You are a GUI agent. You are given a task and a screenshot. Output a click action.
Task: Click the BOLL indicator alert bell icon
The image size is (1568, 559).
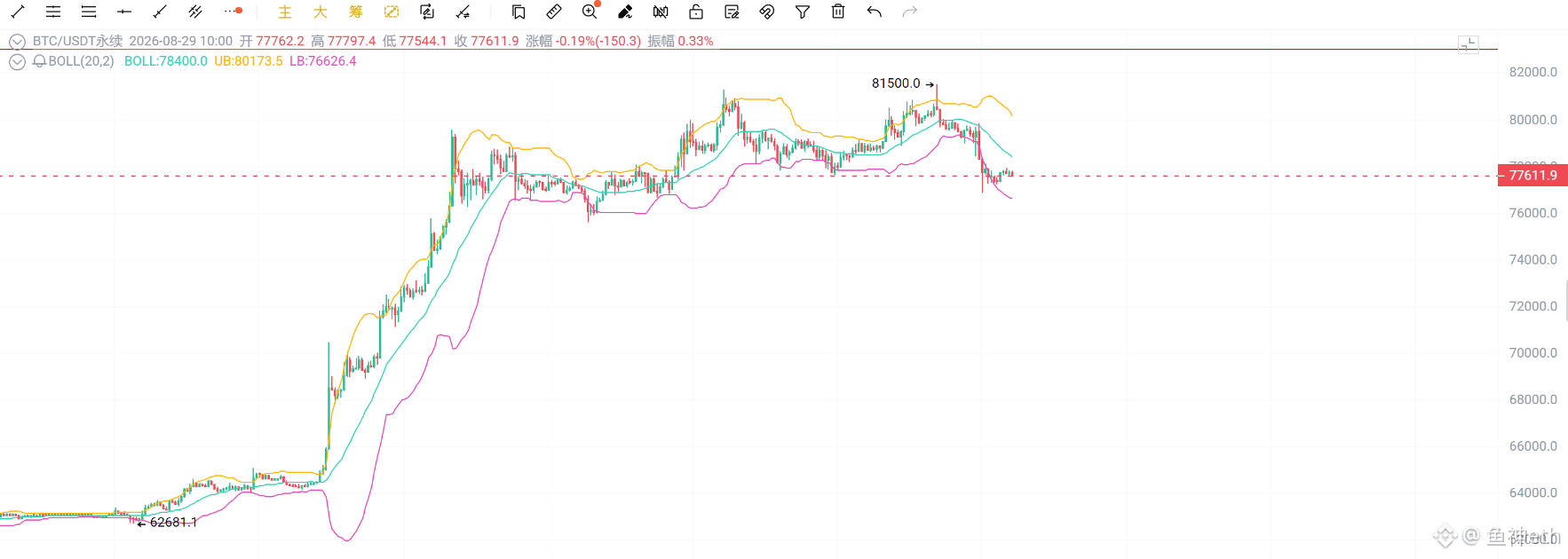click(x=40, y=61)
